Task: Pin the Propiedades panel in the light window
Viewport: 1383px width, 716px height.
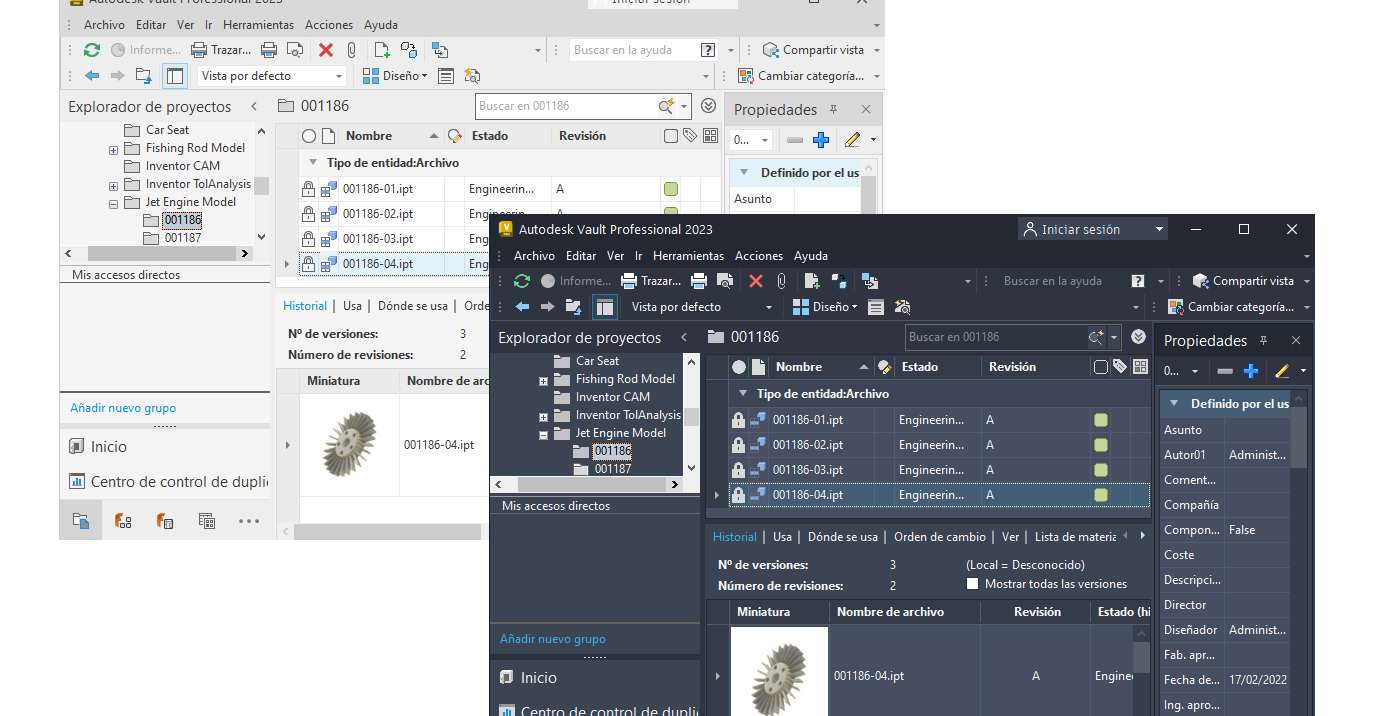Action: [x=833, y=110]
